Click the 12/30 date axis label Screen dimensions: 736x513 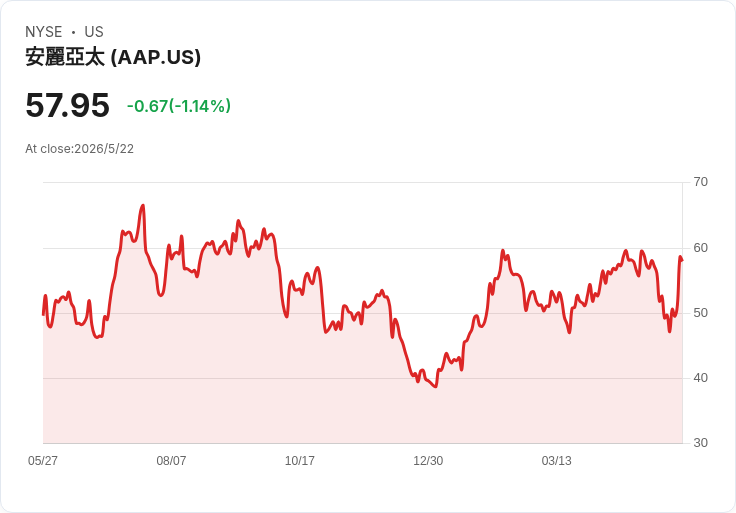(428, 461)
